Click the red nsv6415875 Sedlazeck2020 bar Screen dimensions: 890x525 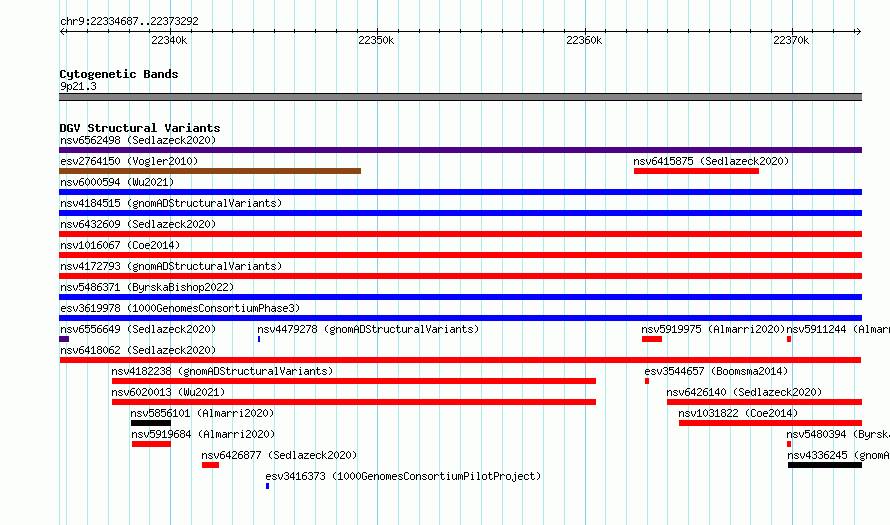pos(696,171)
